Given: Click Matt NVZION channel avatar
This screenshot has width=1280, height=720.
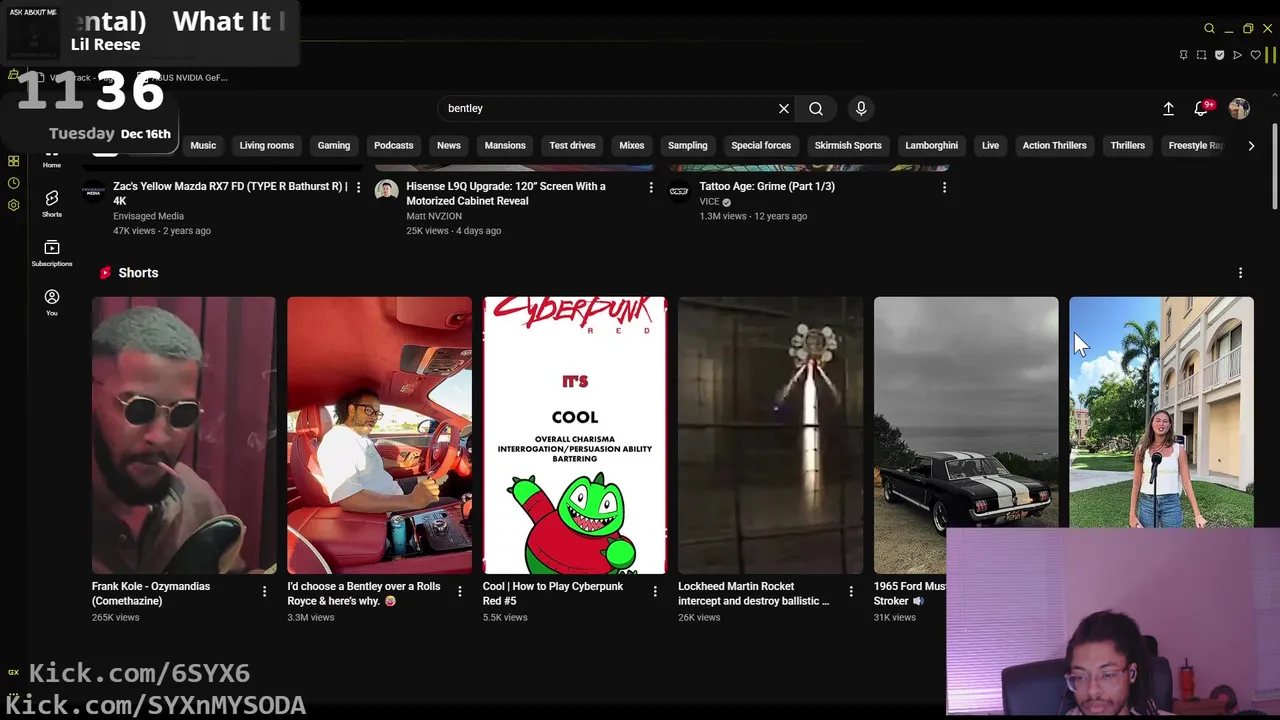Looking at the screenshot, I should coord(386,191).
